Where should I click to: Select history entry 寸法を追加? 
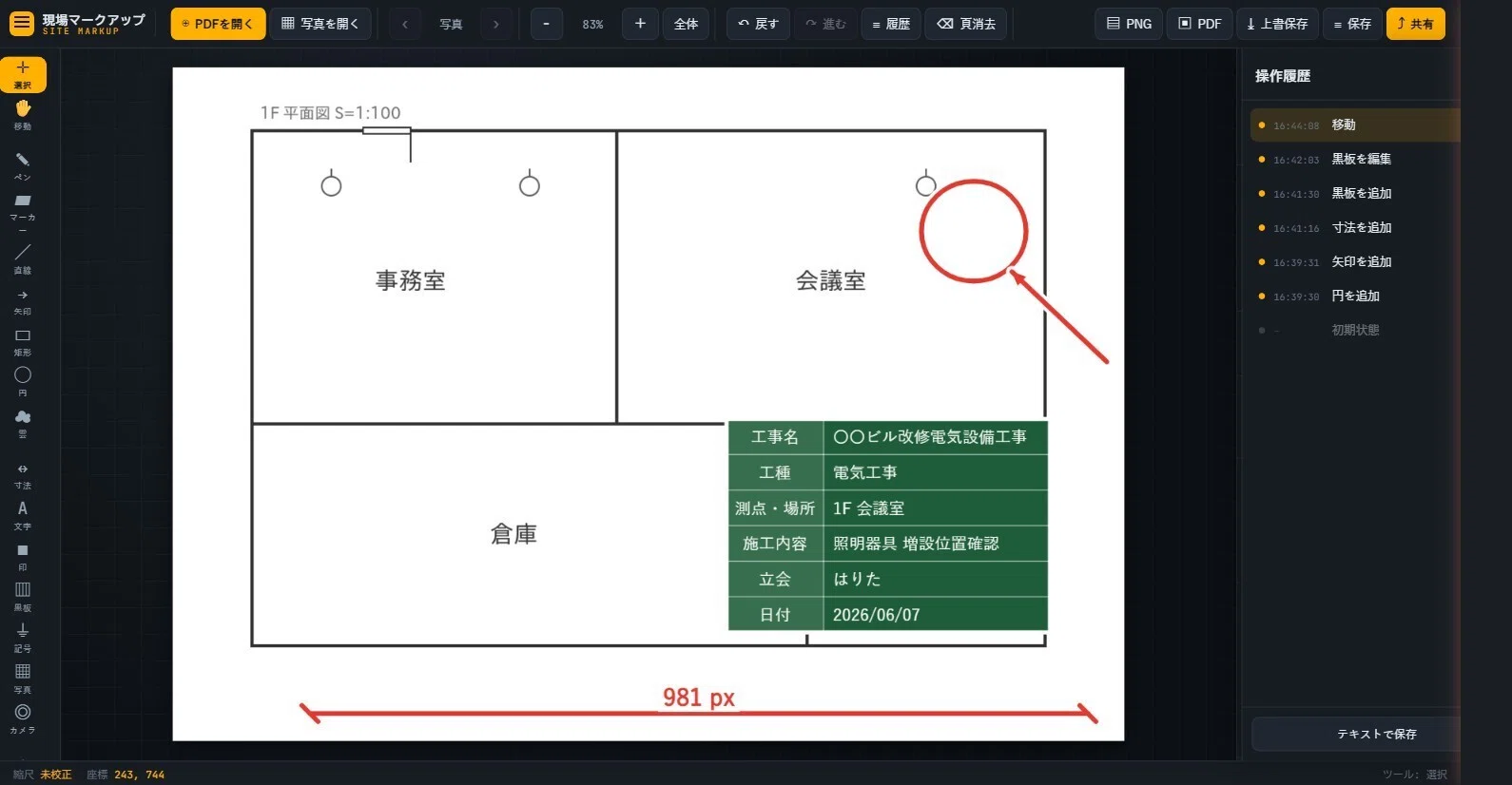click(x=1354, y=228)
